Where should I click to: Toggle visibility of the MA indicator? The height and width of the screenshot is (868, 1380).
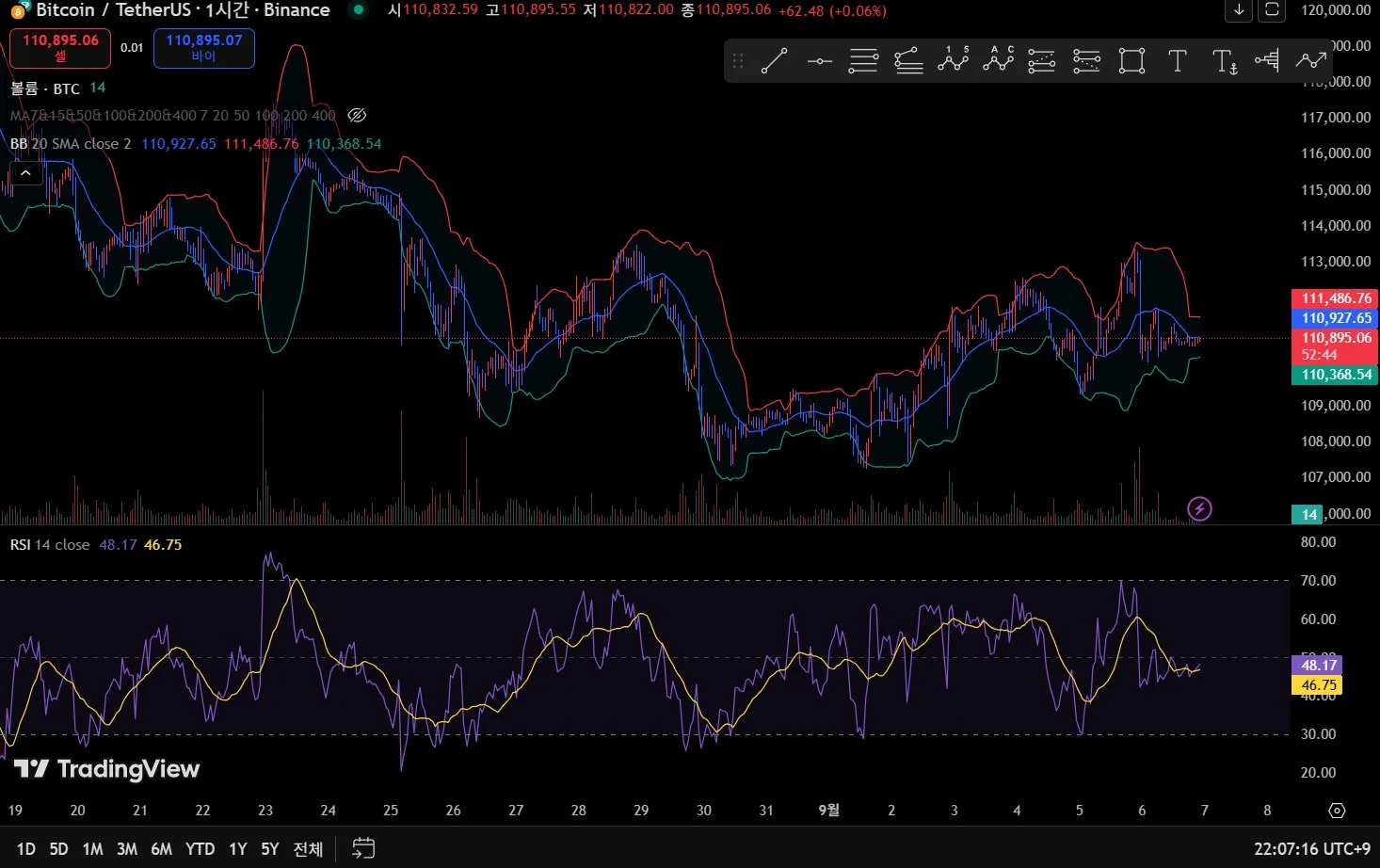click(357, 115)
